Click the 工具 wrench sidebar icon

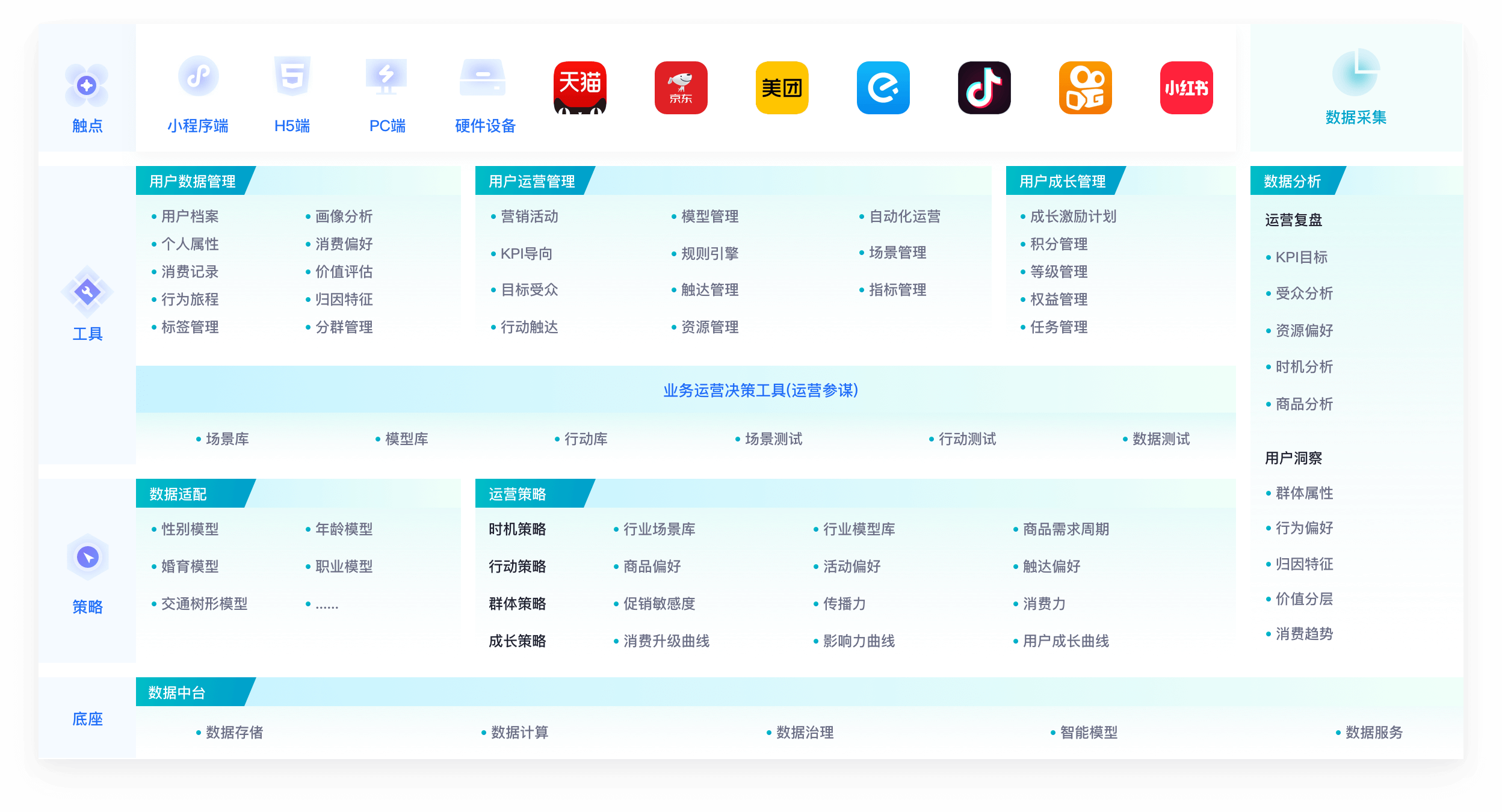click(x=87, y=292)
